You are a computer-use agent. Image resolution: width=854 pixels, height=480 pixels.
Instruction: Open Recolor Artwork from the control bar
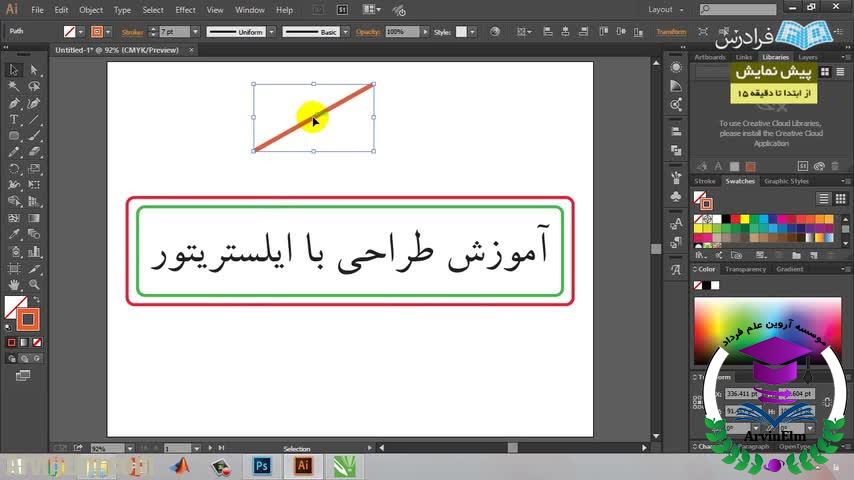495,32
